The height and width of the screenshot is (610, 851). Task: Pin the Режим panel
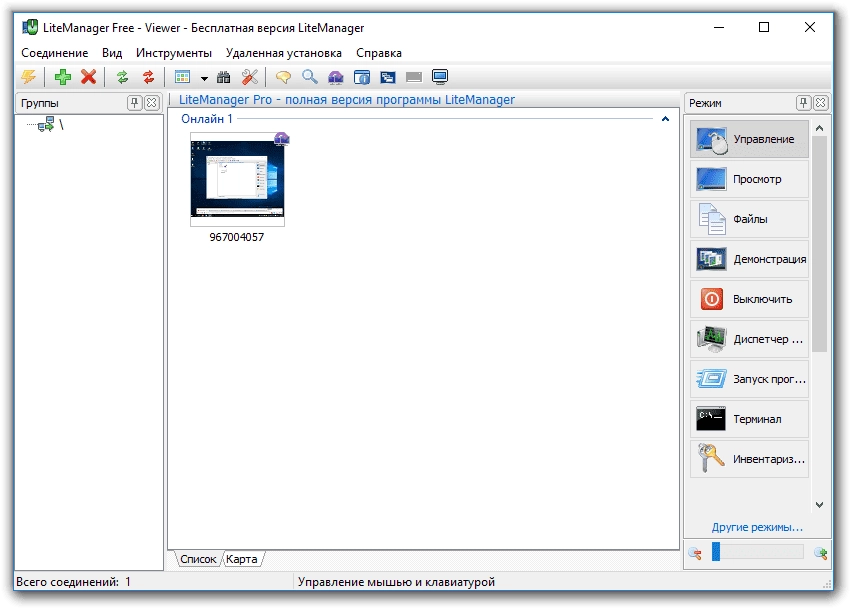(x=803, y=103)
